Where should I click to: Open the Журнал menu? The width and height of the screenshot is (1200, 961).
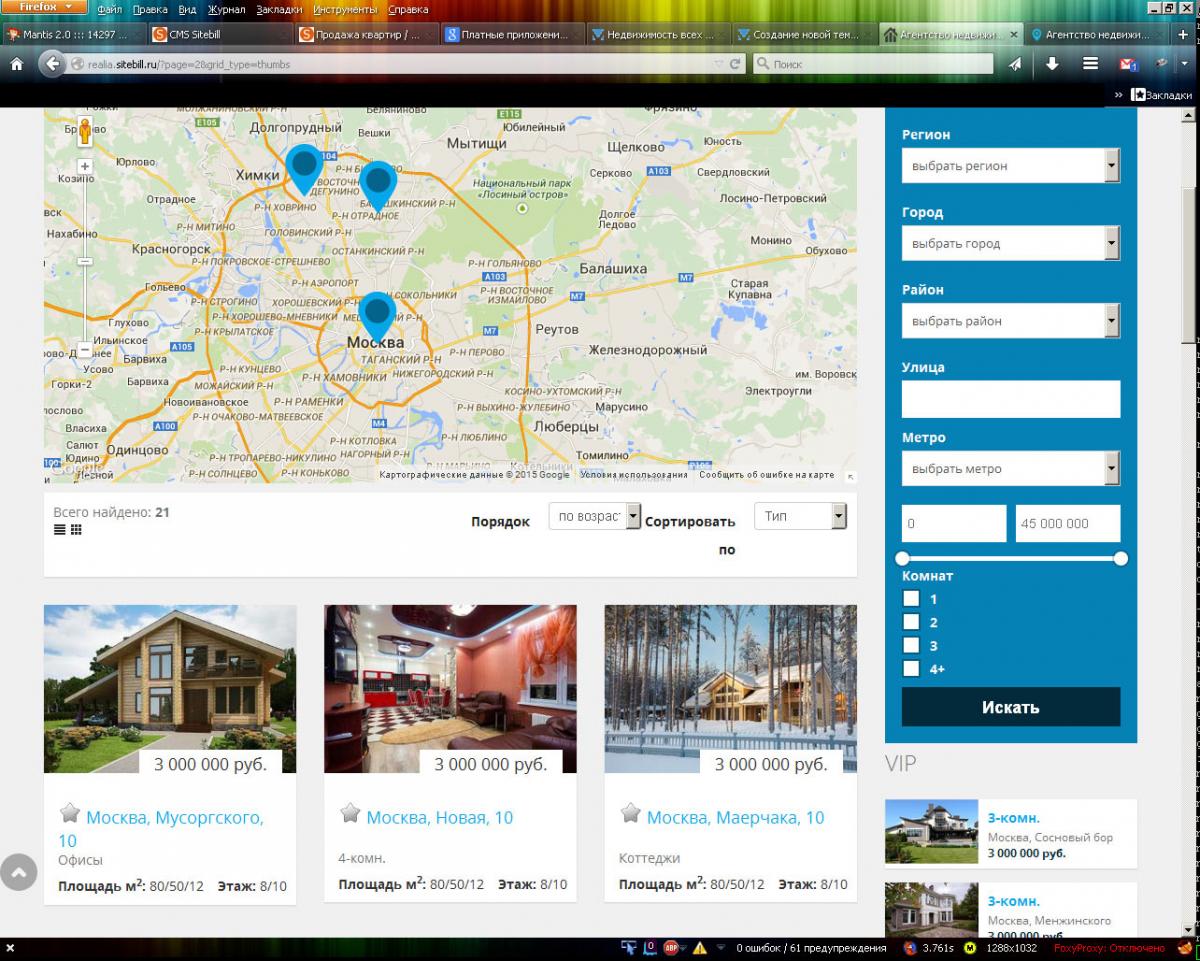tap(226, 9)
